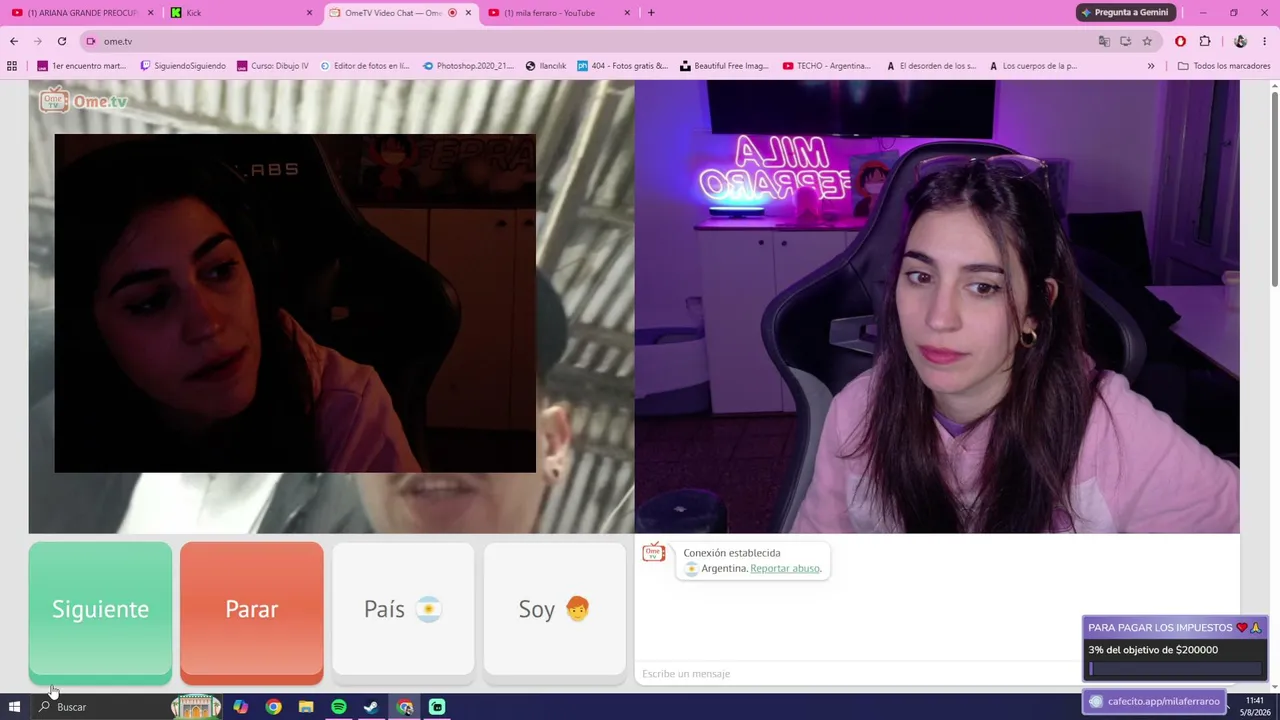1280x720 pixels.
Task: Open the 'Curso: Dibujo IV' bookmark
Action: [x=273, y=66]
